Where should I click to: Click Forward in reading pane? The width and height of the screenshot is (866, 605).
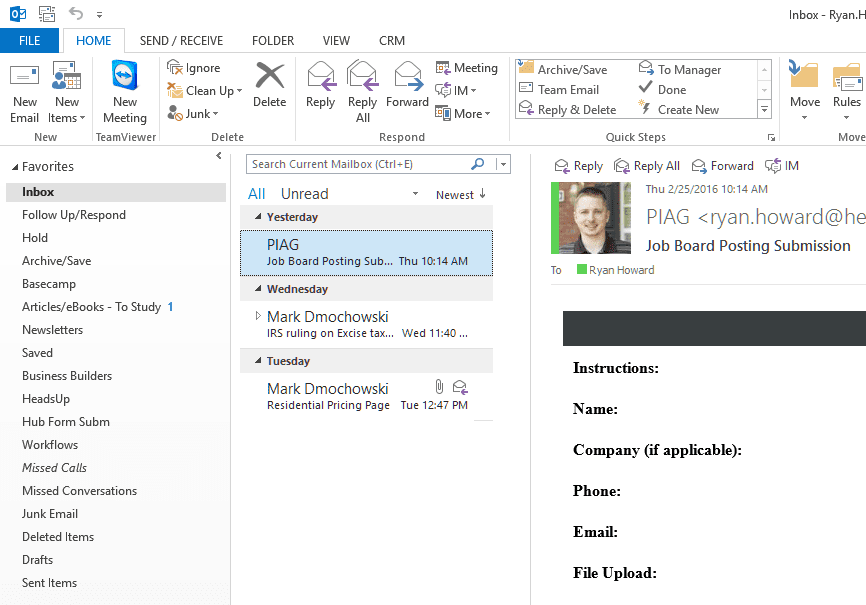tap(722, 166)
